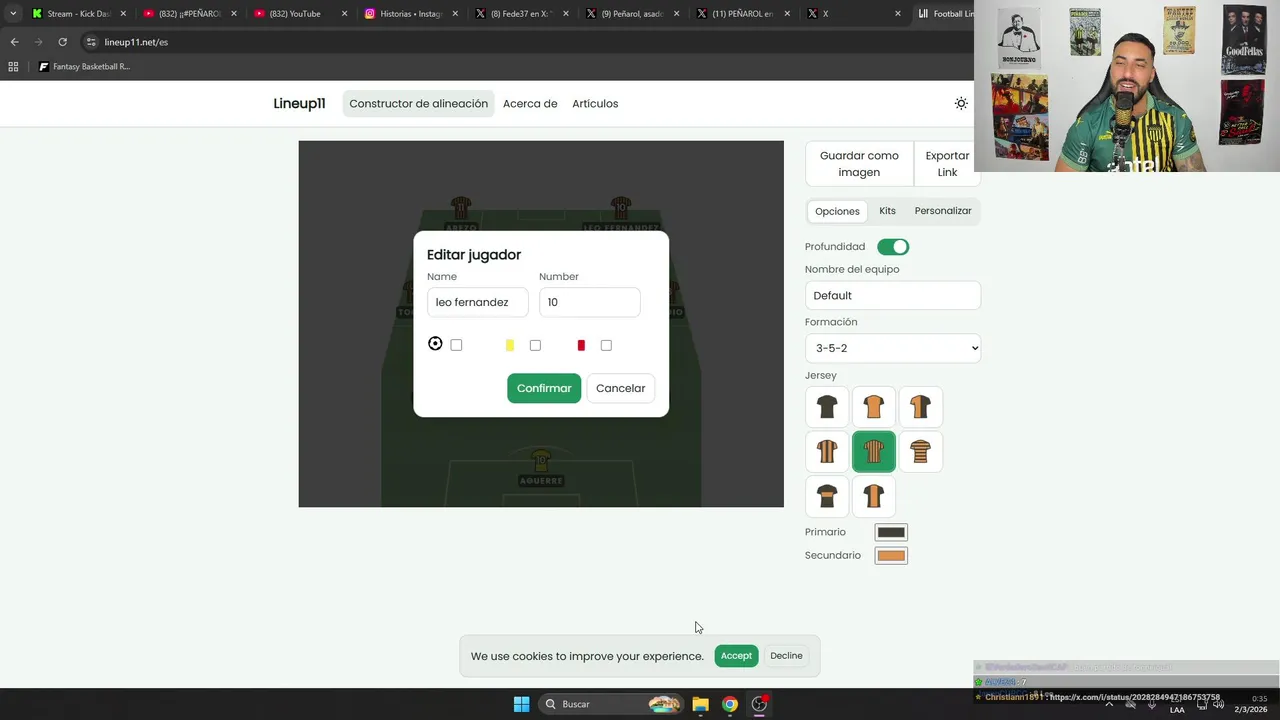Click the player Name input field

[x=477, y=302]
